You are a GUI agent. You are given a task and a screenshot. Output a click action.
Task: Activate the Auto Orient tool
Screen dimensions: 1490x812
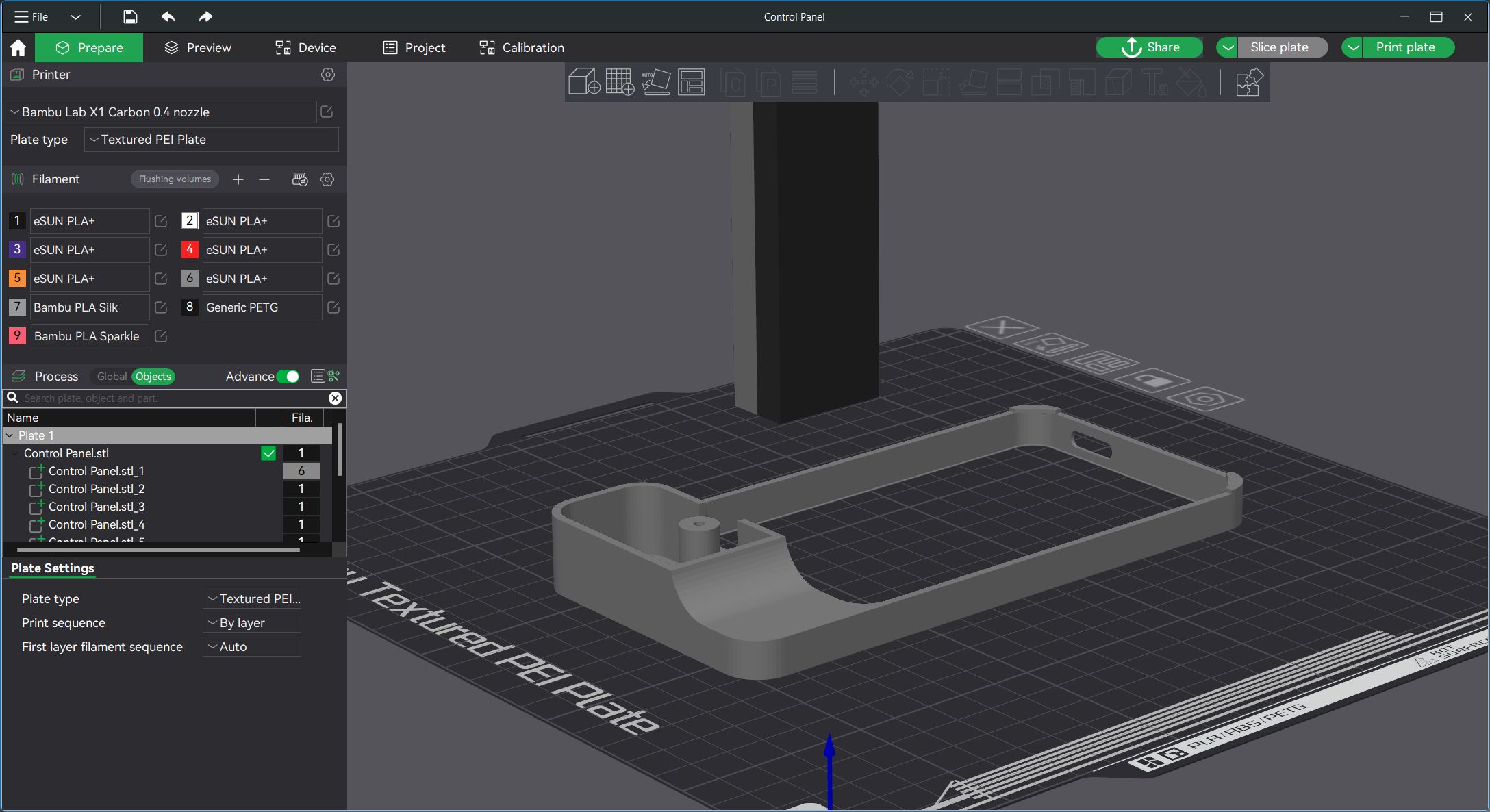click(x=655, y=82)
